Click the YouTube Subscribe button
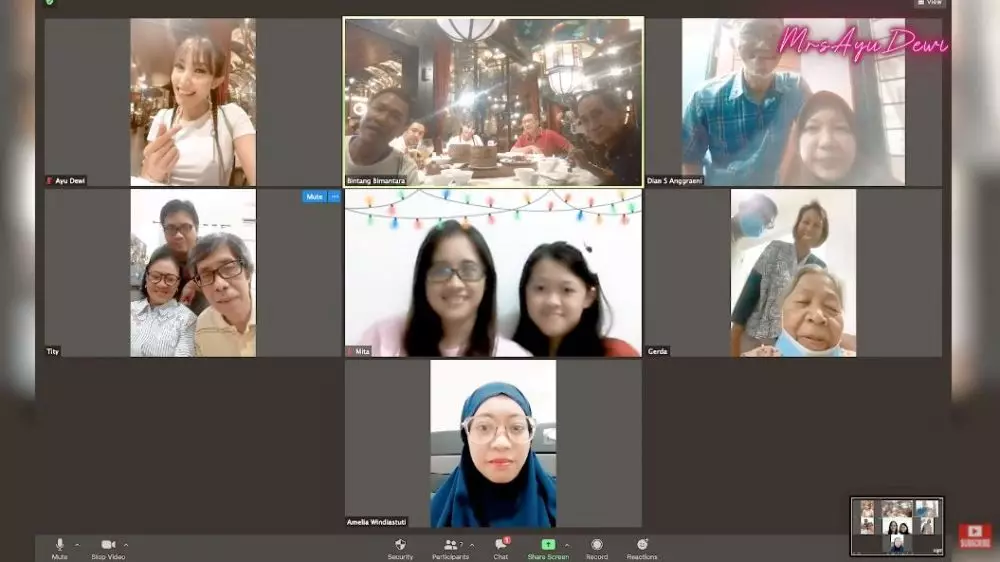Viewport: 1000px width, 562px height. tap(975, 536)
